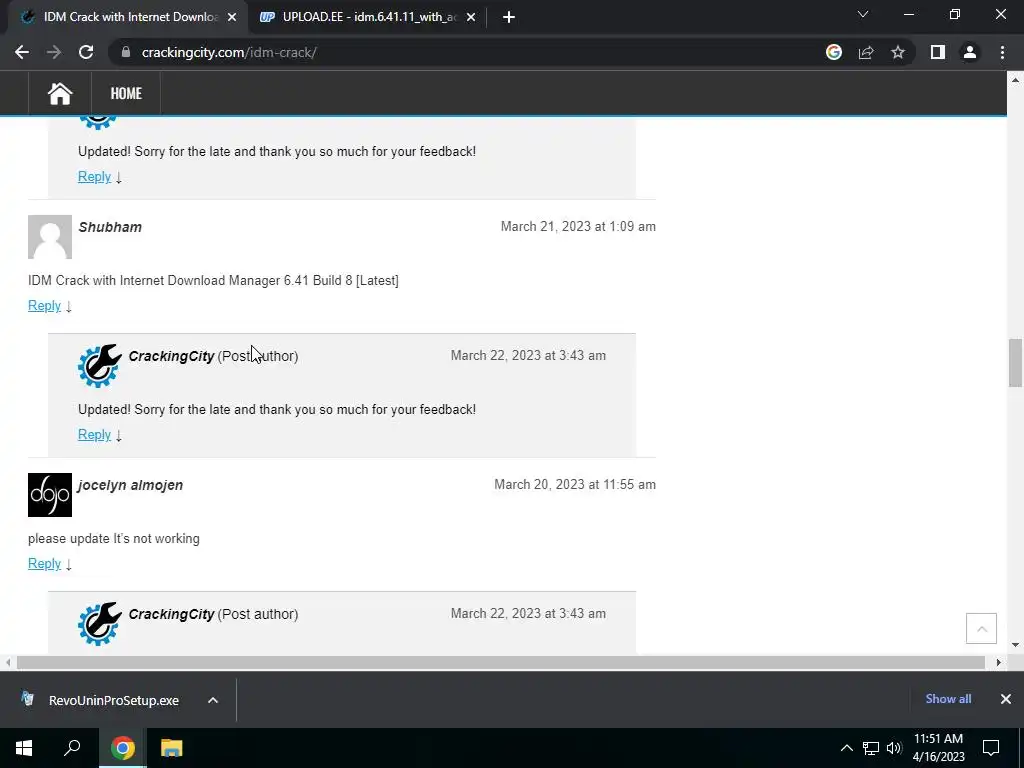Open the Windows notification center
Image resolution: width=1024 pixels, height=768 pixels.
coord(991,748)
